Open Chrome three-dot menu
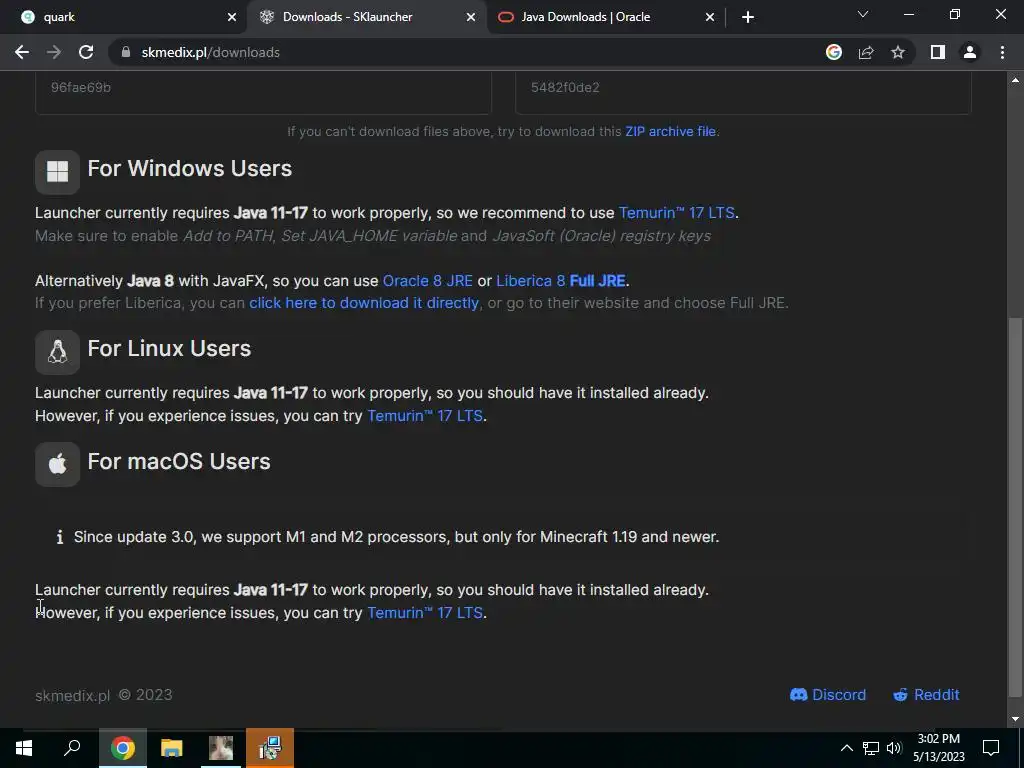This screenshot has width=1024, height=768. click(1002, 52)
